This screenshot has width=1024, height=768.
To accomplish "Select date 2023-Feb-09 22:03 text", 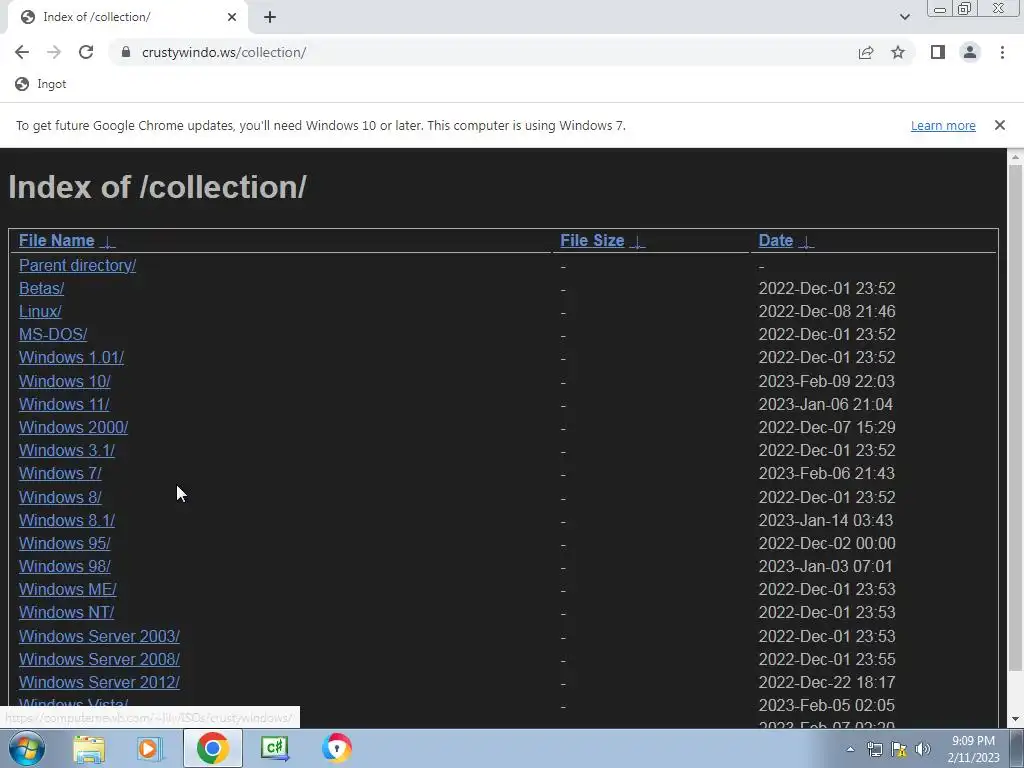I will coord(826,381).
